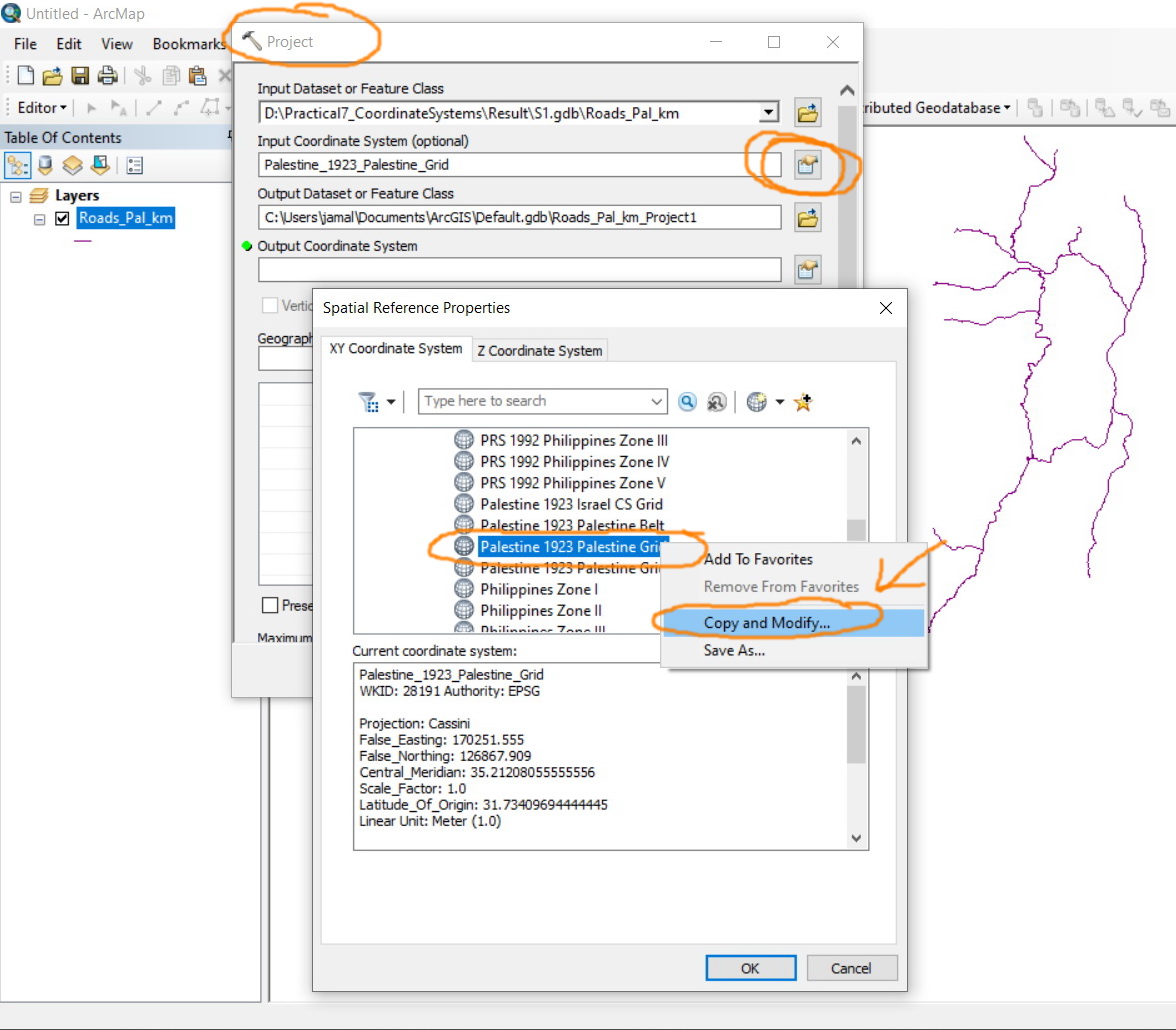
Task: Toggle the Vertical checkbox in Project dialog
Action: tap(269, 305)
